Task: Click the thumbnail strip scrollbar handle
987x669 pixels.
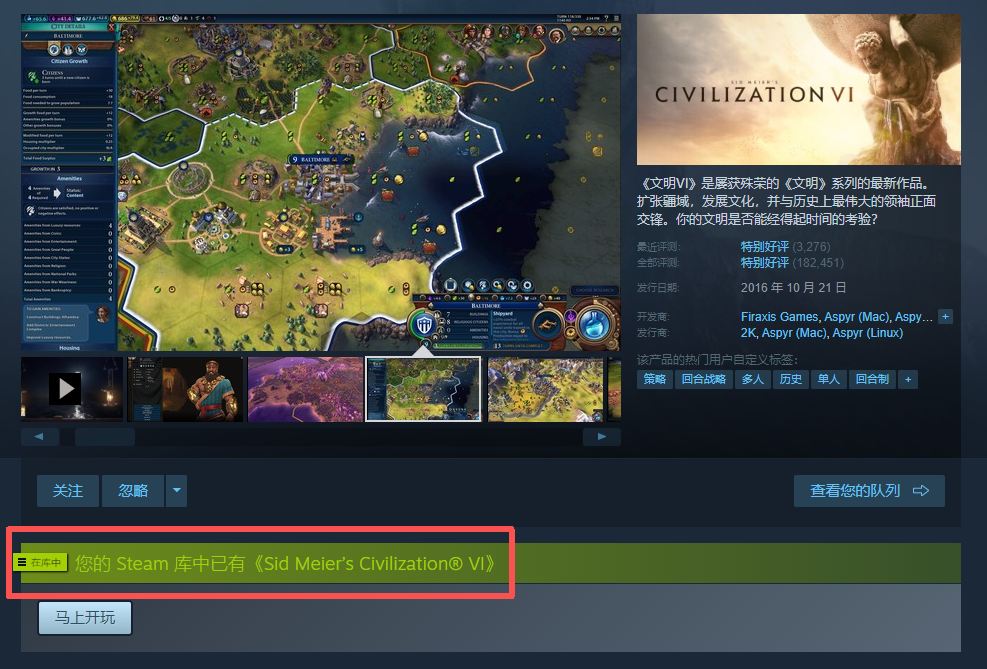Action: 104,437
